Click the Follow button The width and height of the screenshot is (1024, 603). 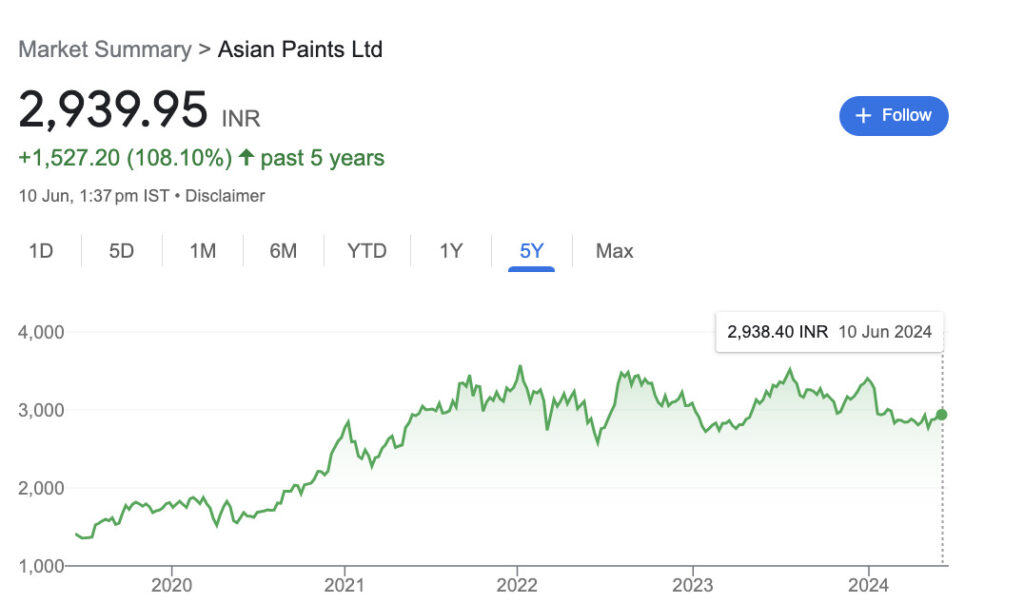(x=893, y=115)
